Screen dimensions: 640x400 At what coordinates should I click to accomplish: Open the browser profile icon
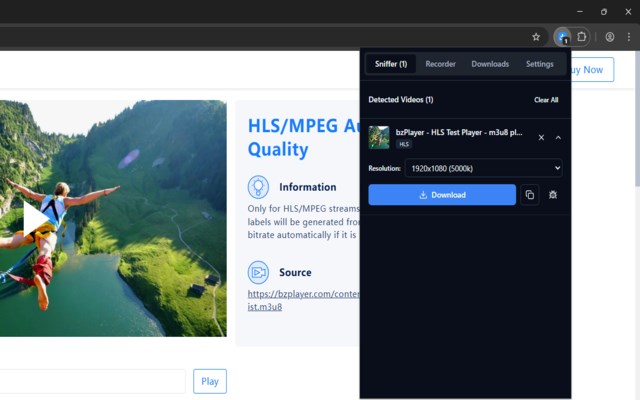[610, 37]
